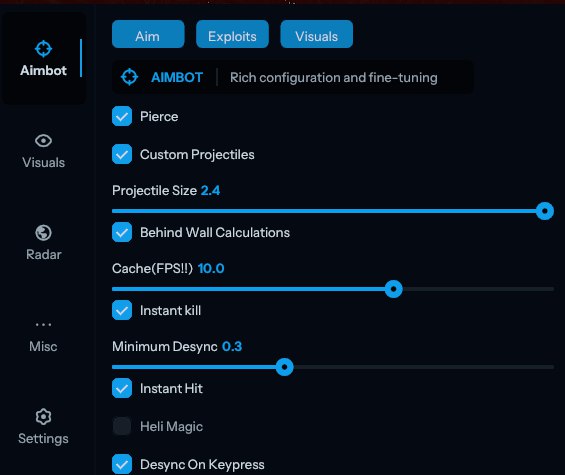Switch to the Aim tab
The image size is (565, 475).
(148, 34)
